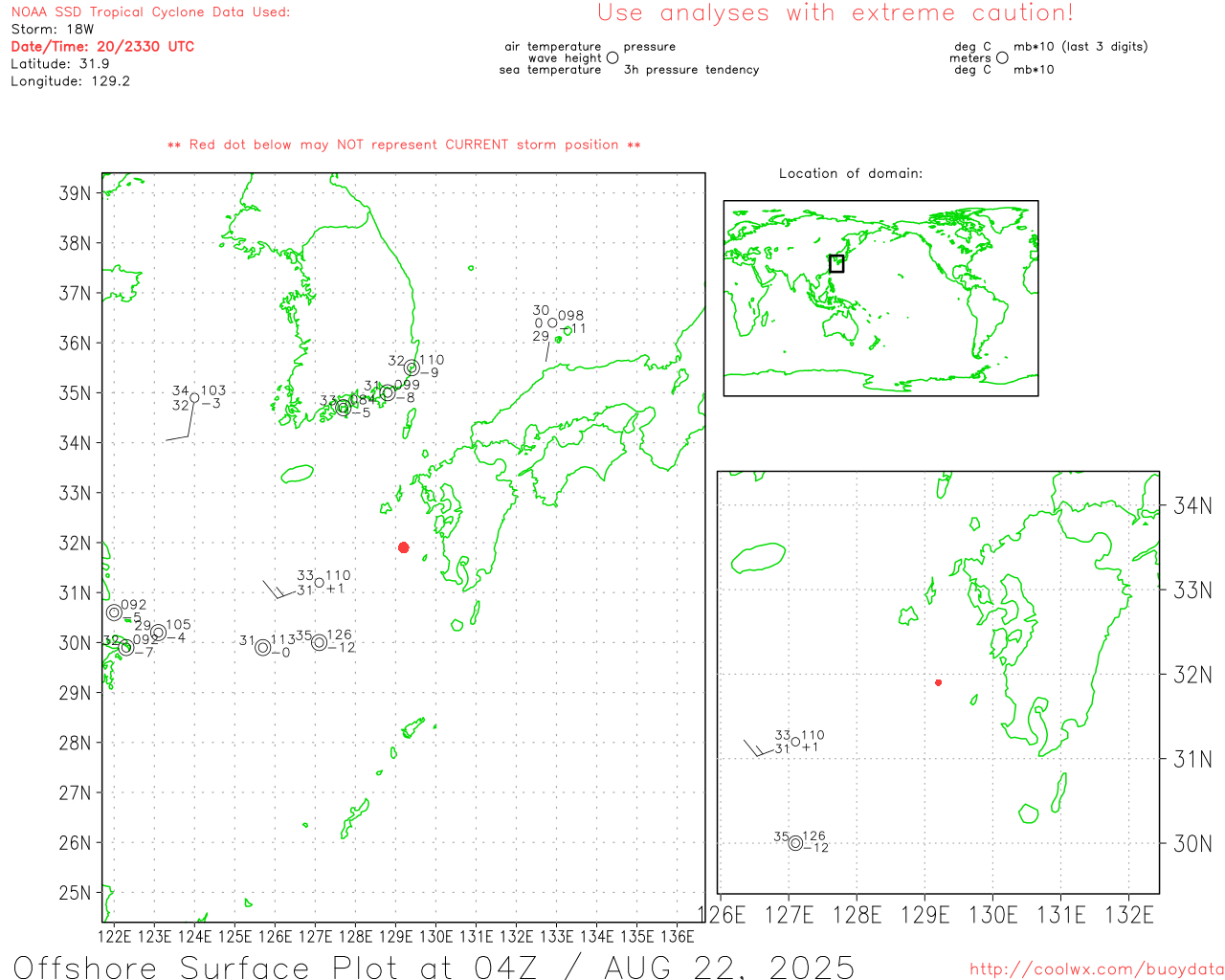The height and width of the screenshot is (980, 1225).
Task: Click the buoy marker reading 099 -8
Action: coord(388,392)
